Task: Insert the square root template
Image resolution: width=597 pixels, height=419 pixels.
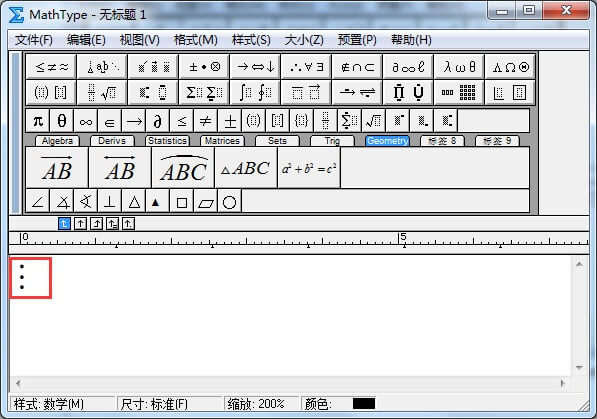Action: tap(373, 121)
